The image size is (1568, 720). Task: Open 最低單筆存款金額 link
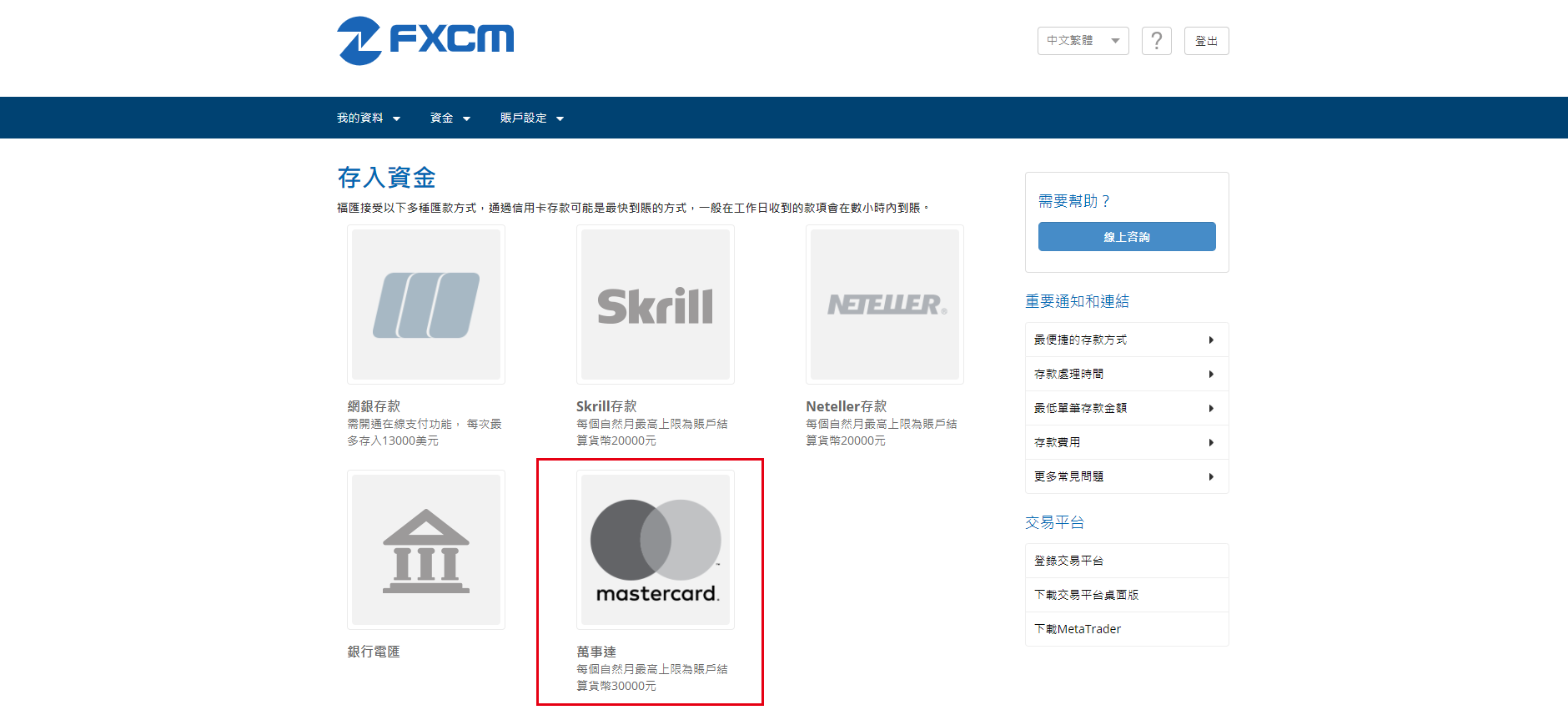pos(1127,408)
